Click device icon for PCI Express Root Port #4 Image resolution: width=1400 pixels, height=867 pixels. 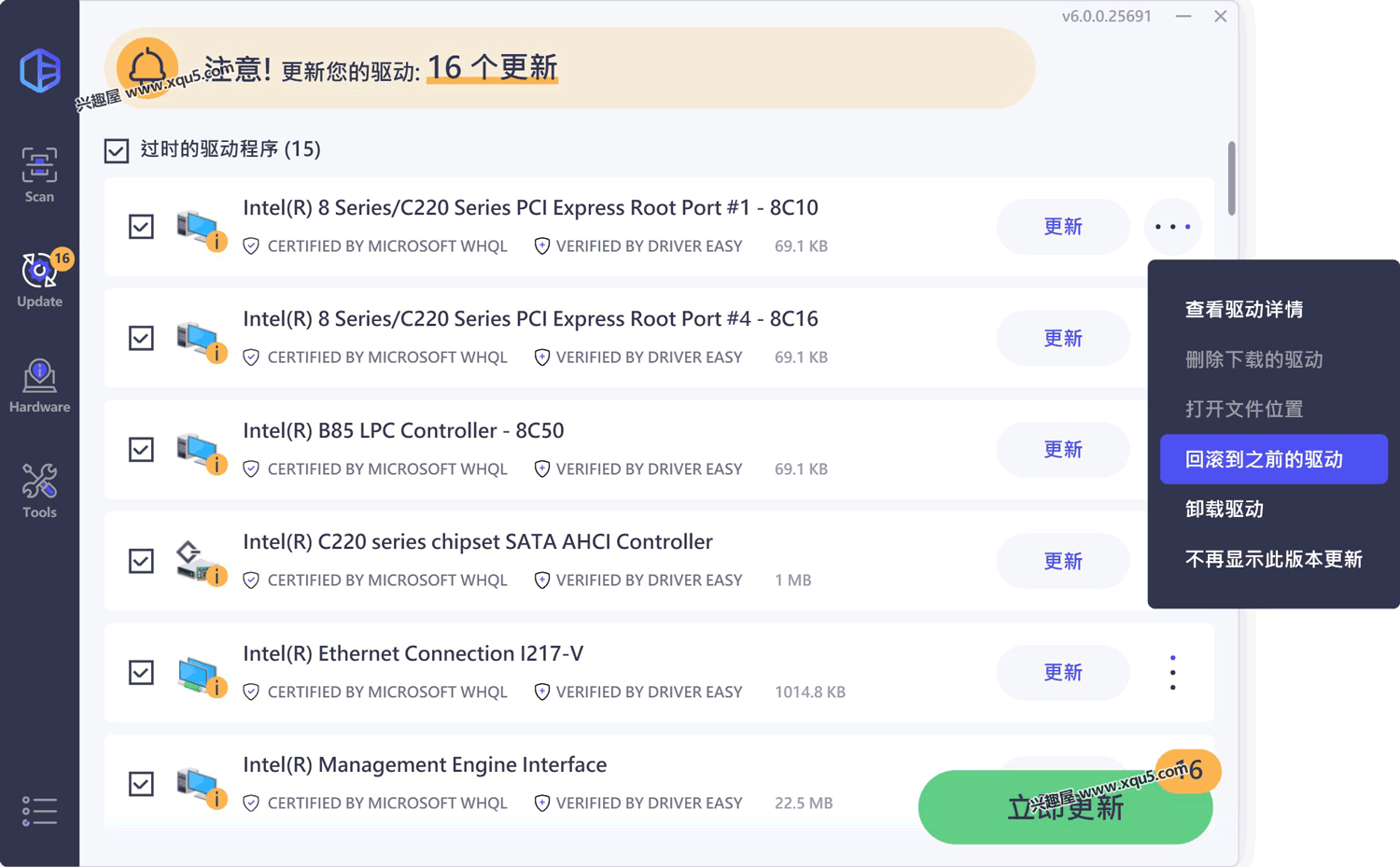coord(201,341)
